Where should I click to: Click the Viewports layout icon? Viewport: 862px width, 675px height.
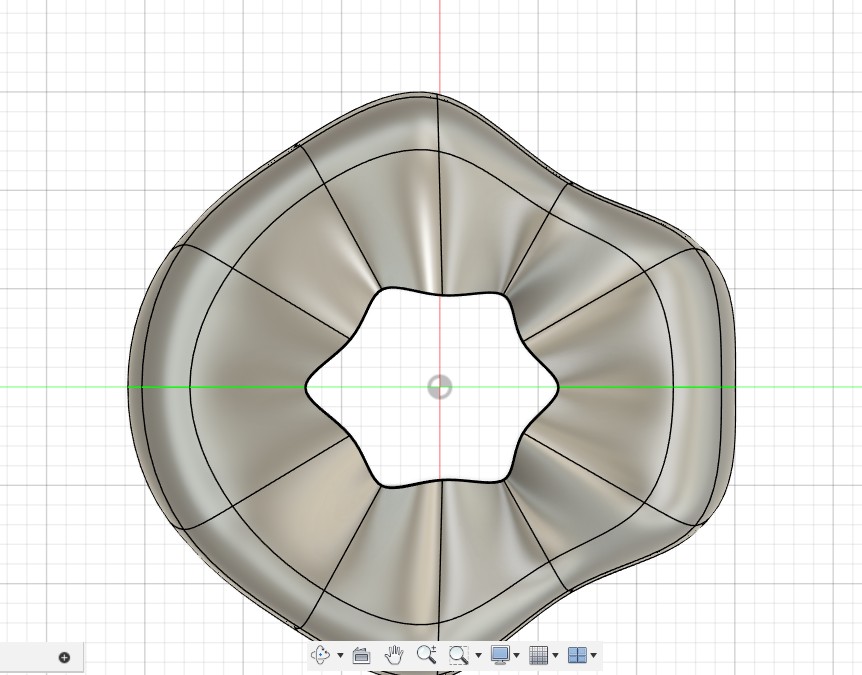[577, 655]
